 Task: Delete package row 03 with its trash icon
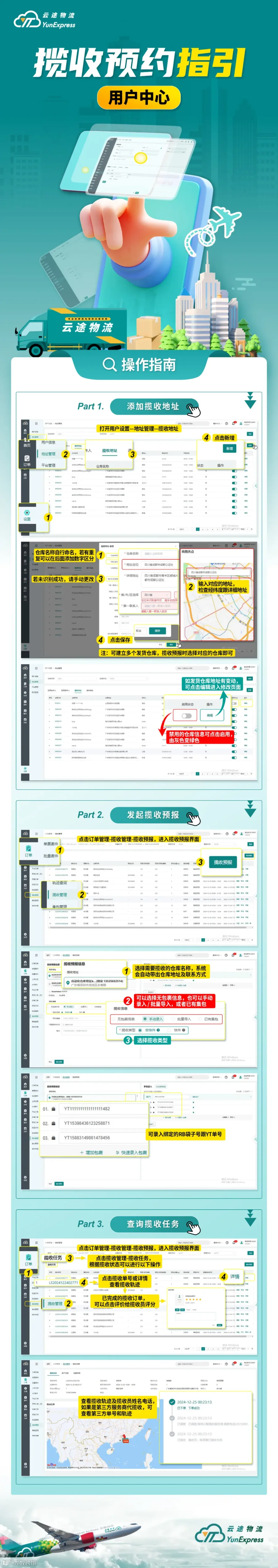(x=54, y=1138)
